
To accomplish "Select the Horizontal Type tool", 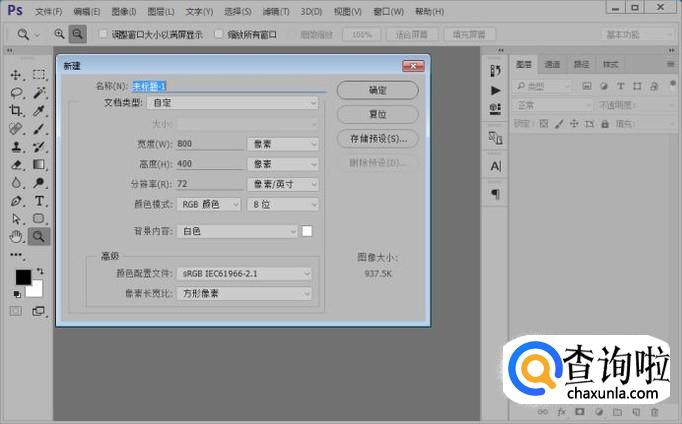I will point(39,201).
